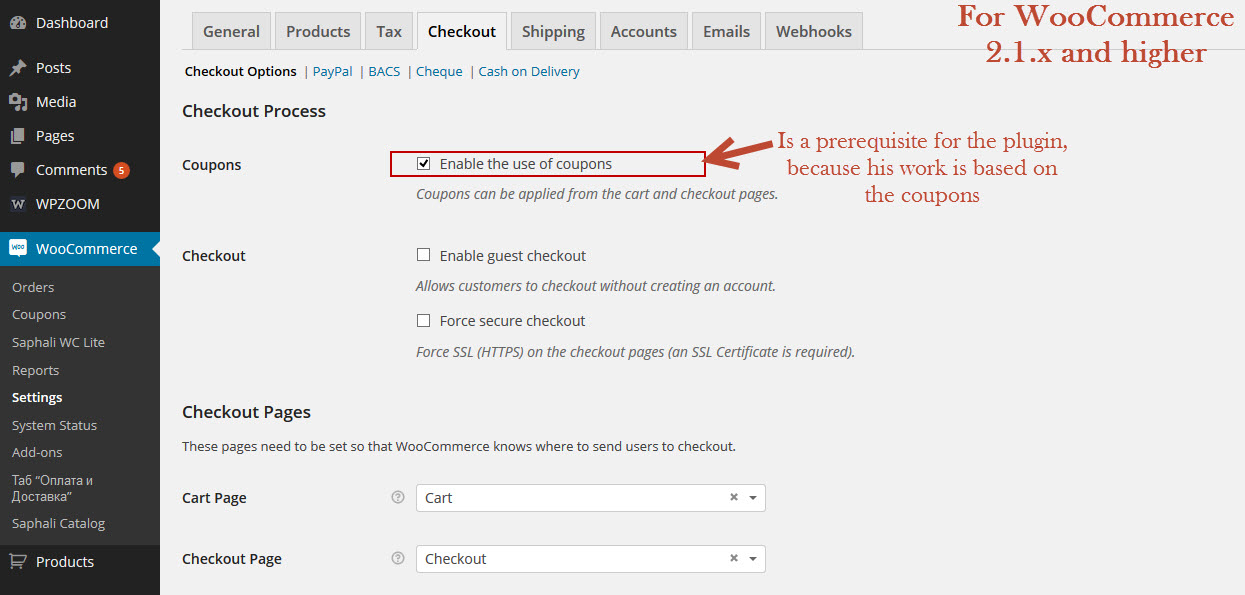Enable guest checkout checkbox

424,255
